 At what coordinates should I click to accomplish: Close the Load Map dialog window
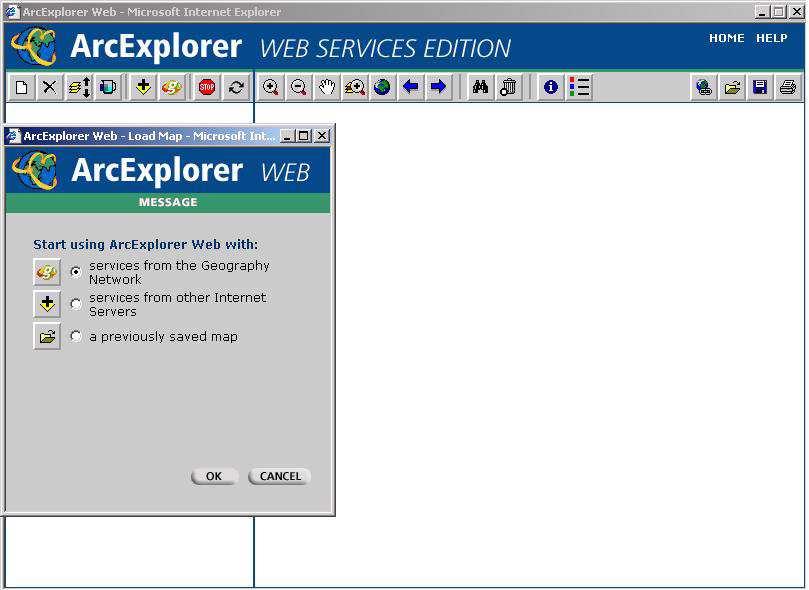pos(322,136)
